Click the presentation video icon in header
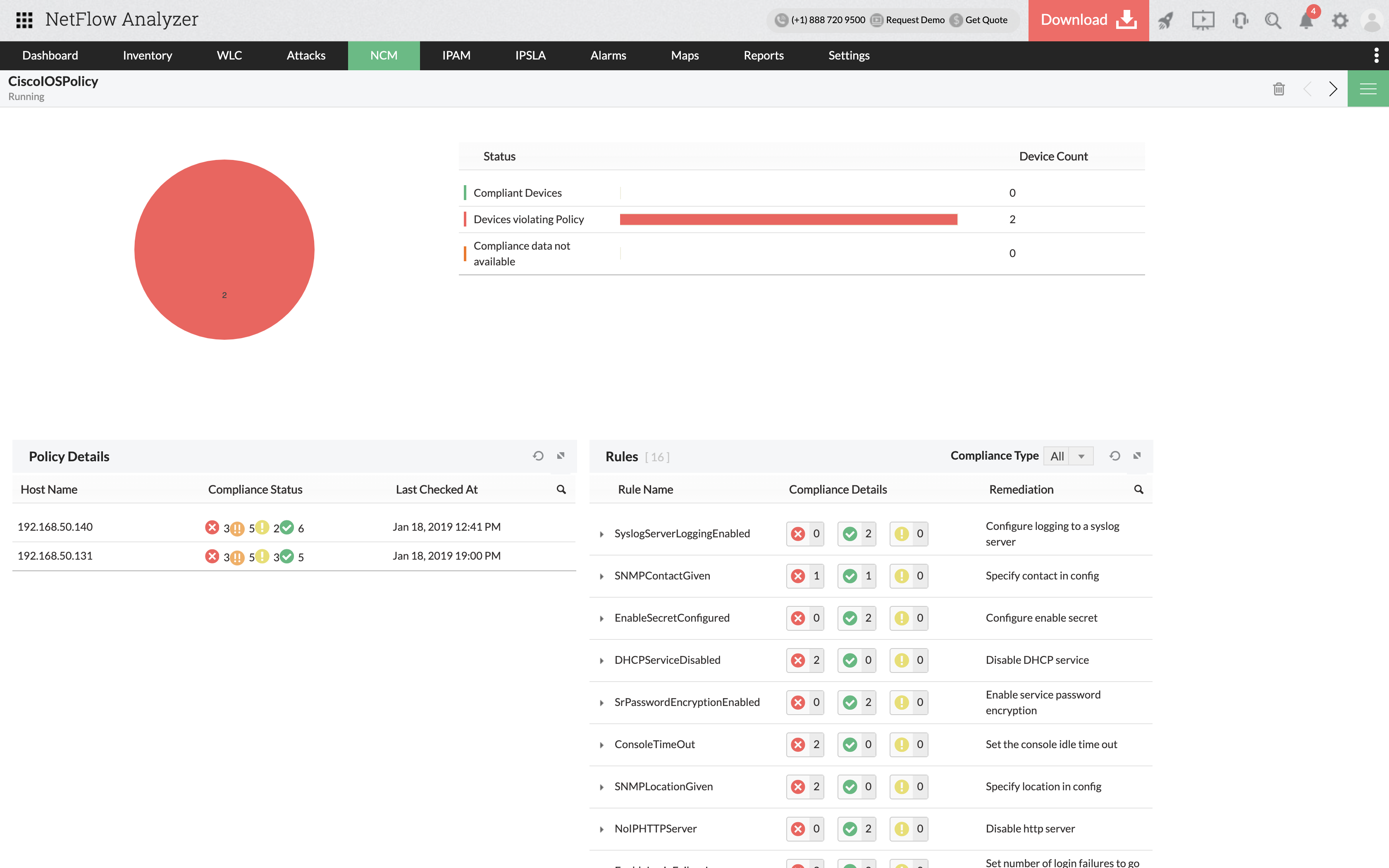Screen dimensions: 1389x868 click(x=1203, y=21)
